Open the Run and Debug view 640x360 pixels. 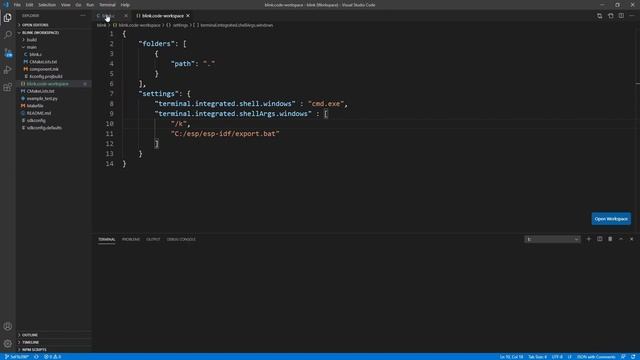[x=8, y=70]
